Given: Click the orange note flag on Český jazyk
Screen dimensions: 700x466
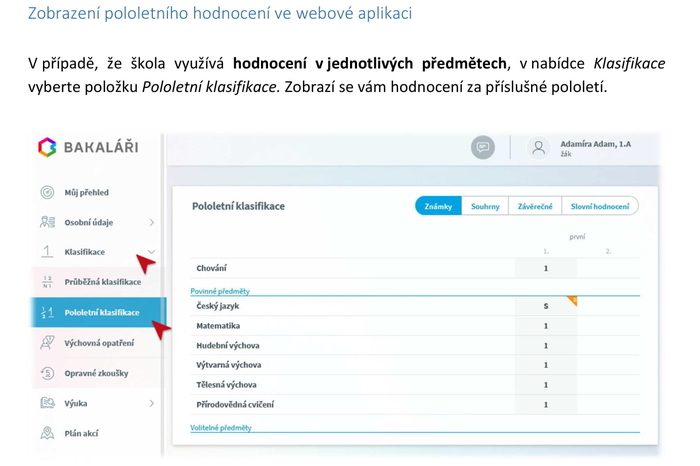Looking at the screenshot, I should (572, 300).
